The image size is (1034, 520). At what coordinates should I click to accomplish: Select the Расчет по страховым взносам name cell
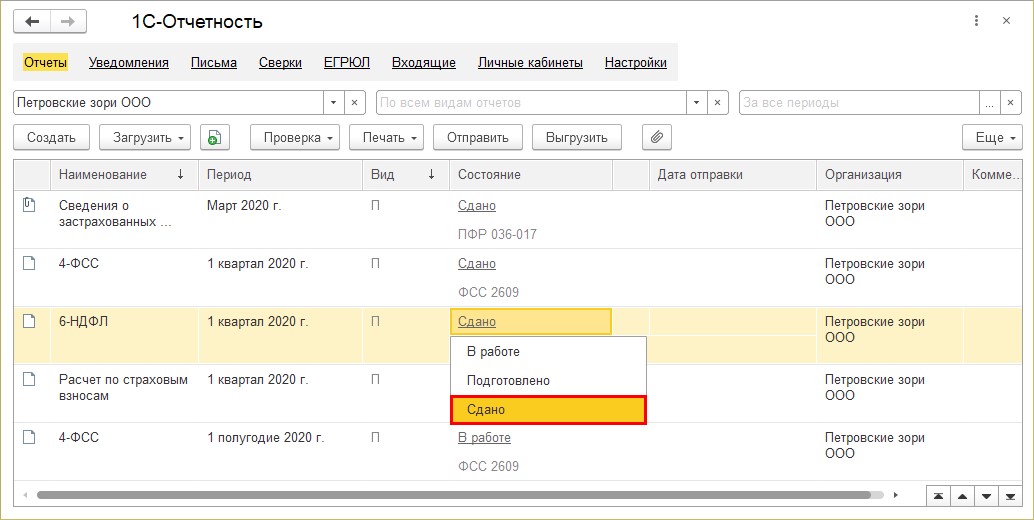click(125, 393)
